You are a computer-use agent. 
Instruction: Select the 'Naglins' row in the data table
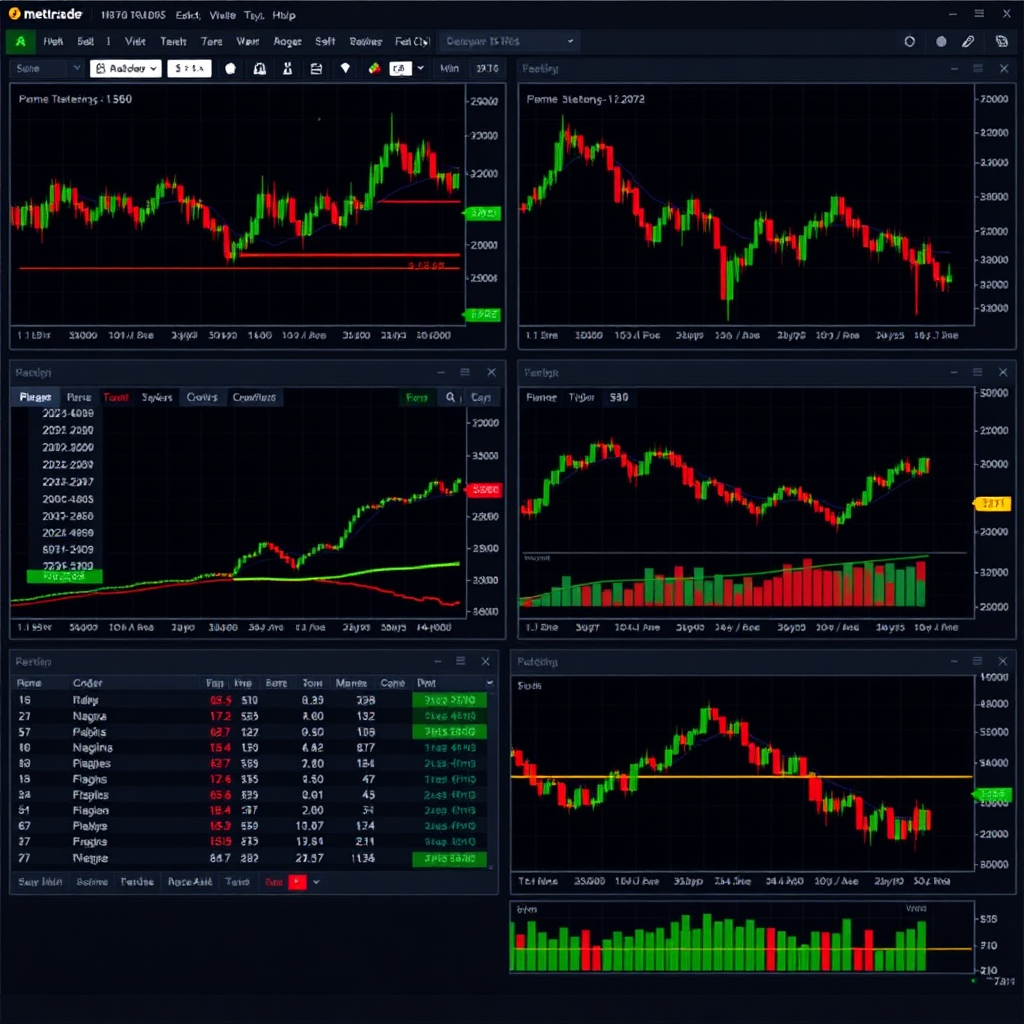[x=92, y=747]
